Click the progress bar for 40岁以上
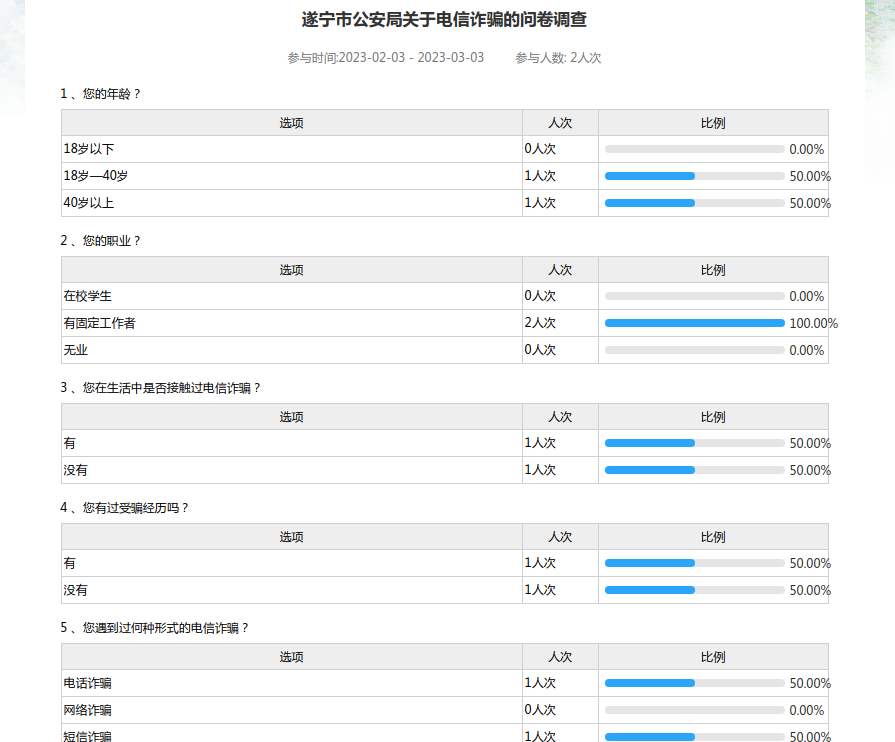895x742 pixels. [694, 203]
